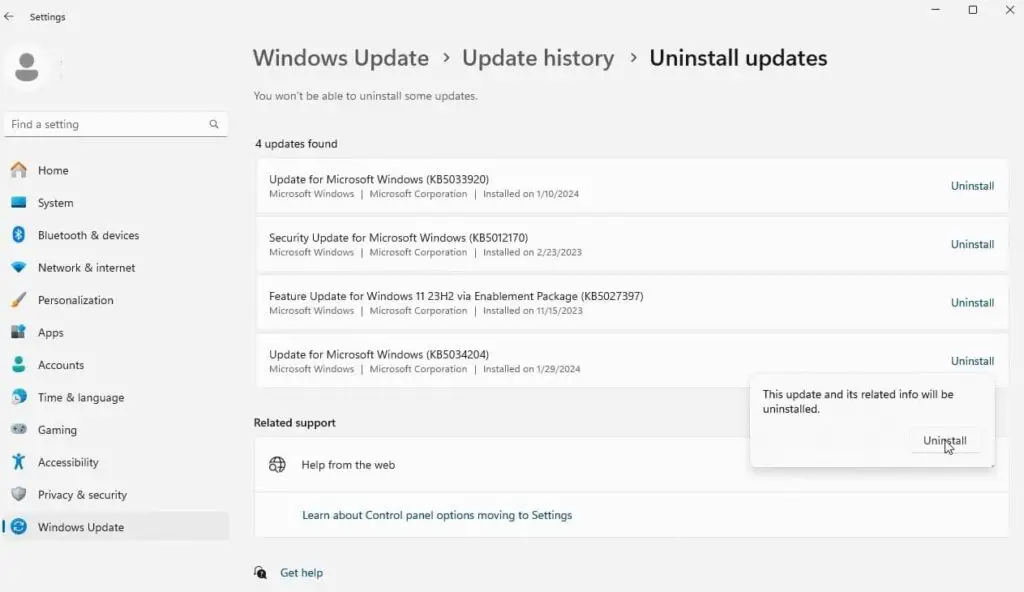Confirm uninstall in the popup dialog
1024x592 pixels.
[944, 440]
